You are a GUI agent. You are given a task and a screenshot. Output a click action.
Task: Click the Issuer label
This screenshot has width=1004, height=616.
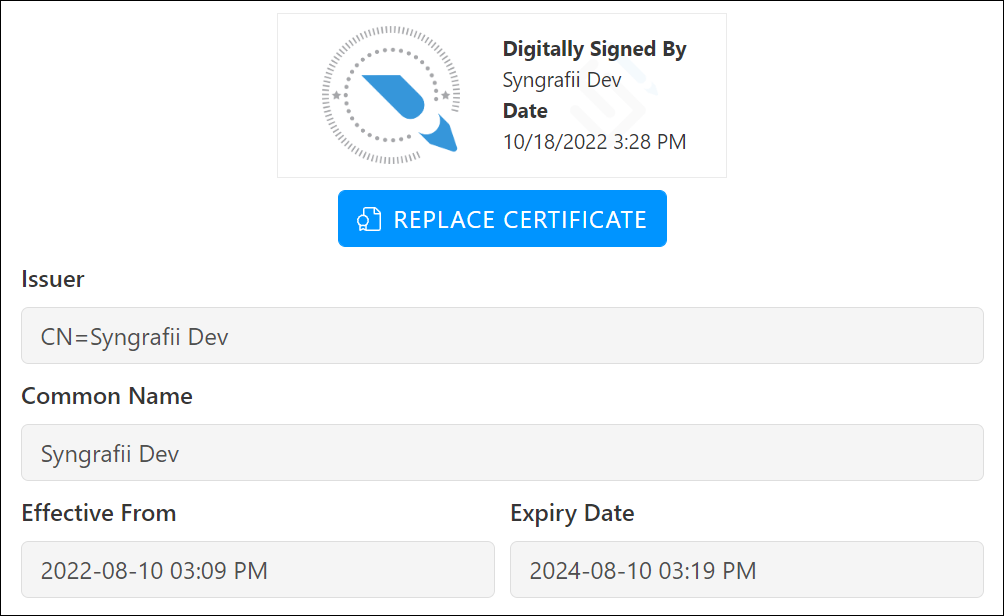pyautogui.click(x=53, y=279)
